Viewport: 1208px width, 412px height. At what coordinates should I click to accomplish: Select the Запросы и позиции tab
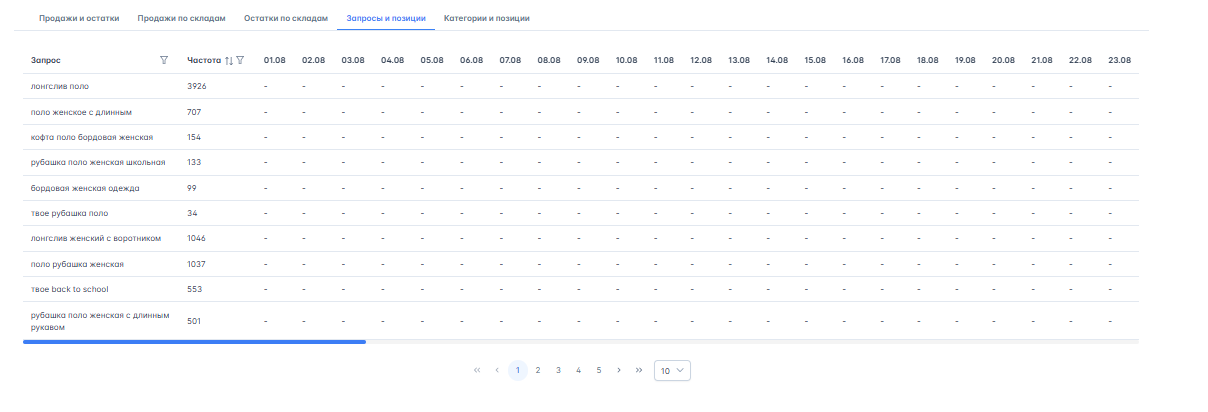[385, 18]
